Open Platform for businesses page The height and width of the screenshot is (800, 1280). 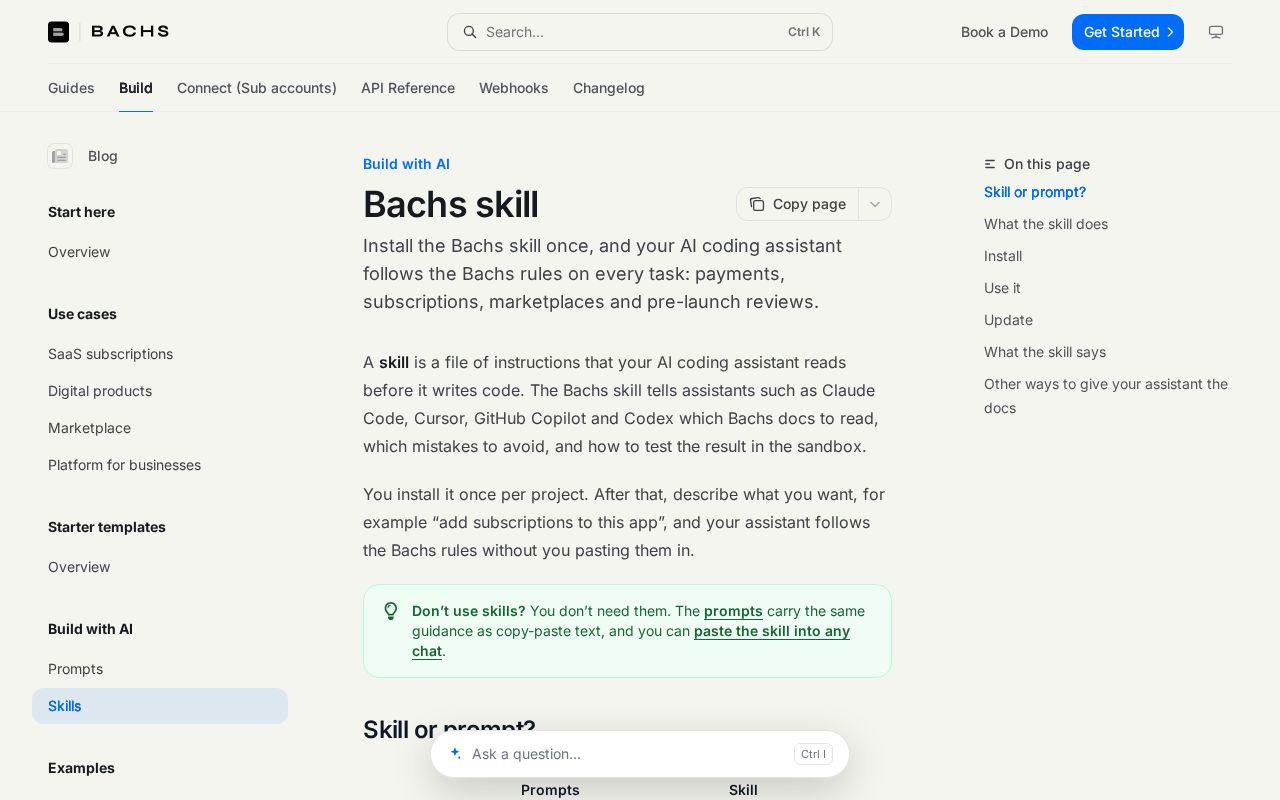124,465
